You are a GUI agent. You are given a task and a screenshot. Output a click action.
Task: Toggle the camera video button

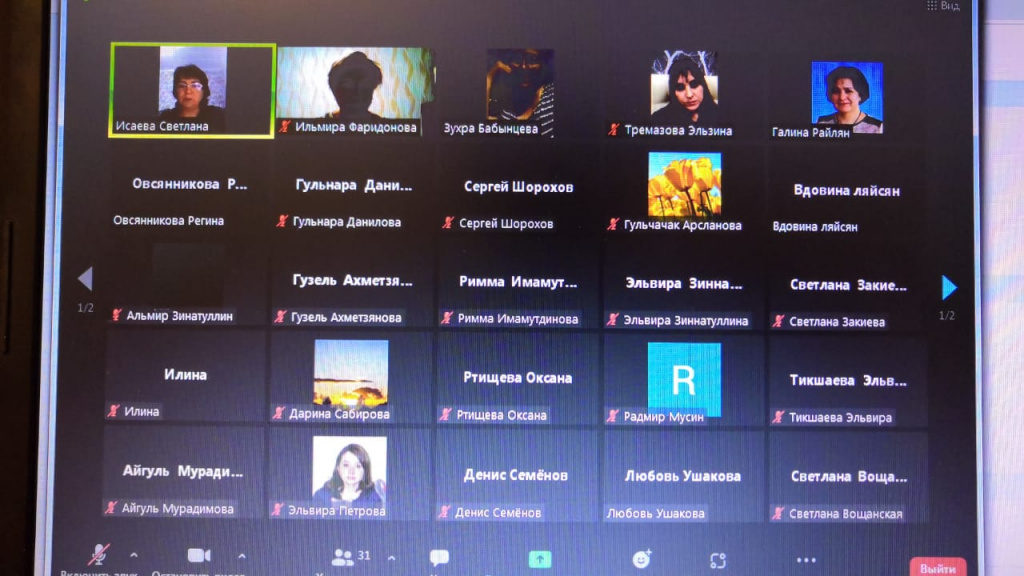click(198, 555)
